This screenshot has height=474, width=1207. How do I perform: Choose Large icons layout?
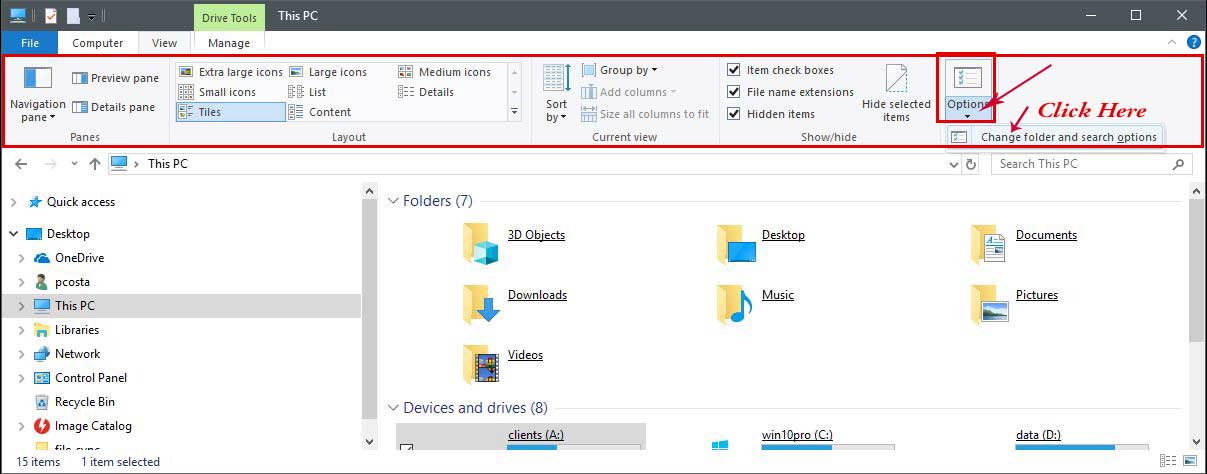click(x=328, y=72)
